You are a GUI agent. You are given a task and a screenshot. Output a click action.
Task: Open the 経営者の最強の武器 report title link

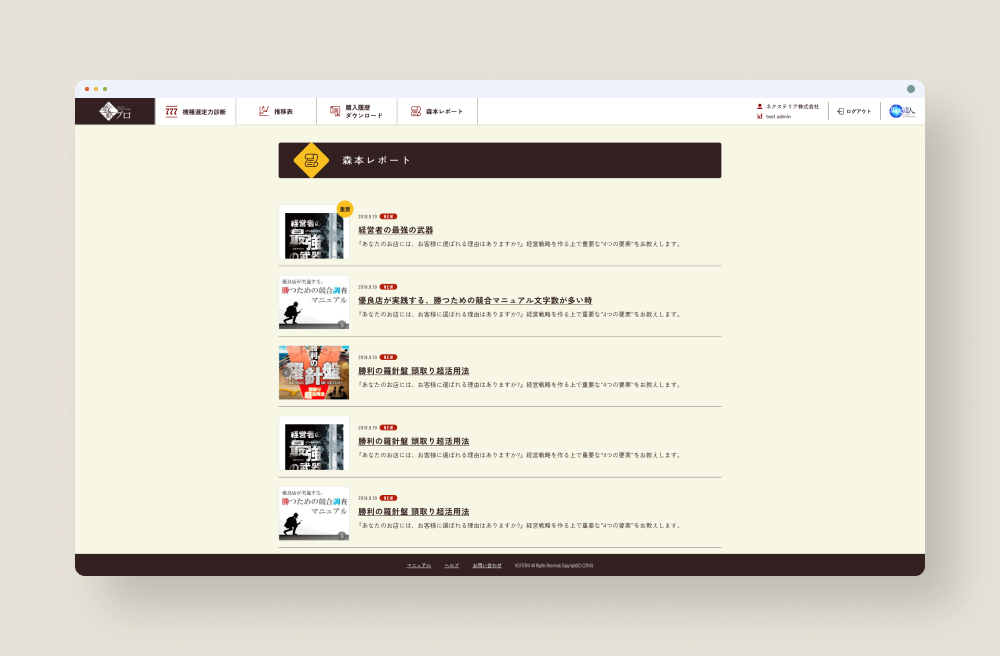pos(396,230)
